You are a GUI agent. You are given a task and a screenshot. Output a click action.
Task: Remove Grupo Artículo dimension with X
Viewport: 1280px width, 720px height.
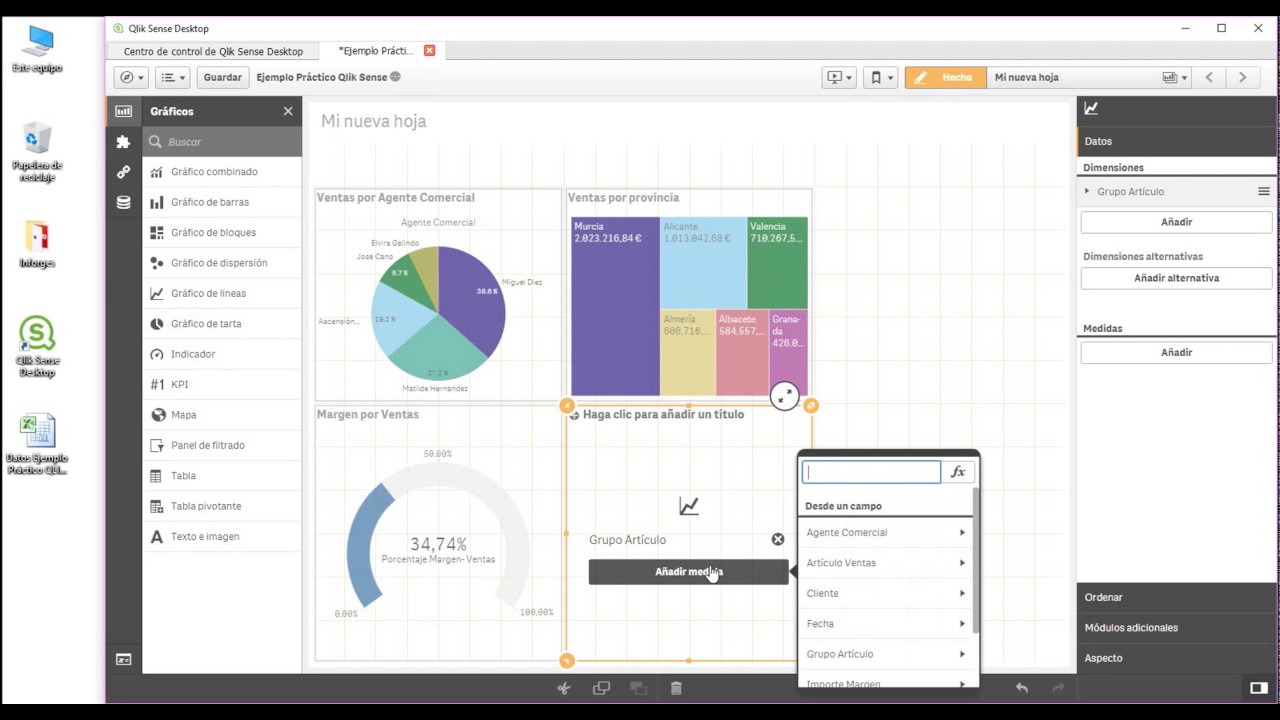pyautogui.click(x=778, y=539)
